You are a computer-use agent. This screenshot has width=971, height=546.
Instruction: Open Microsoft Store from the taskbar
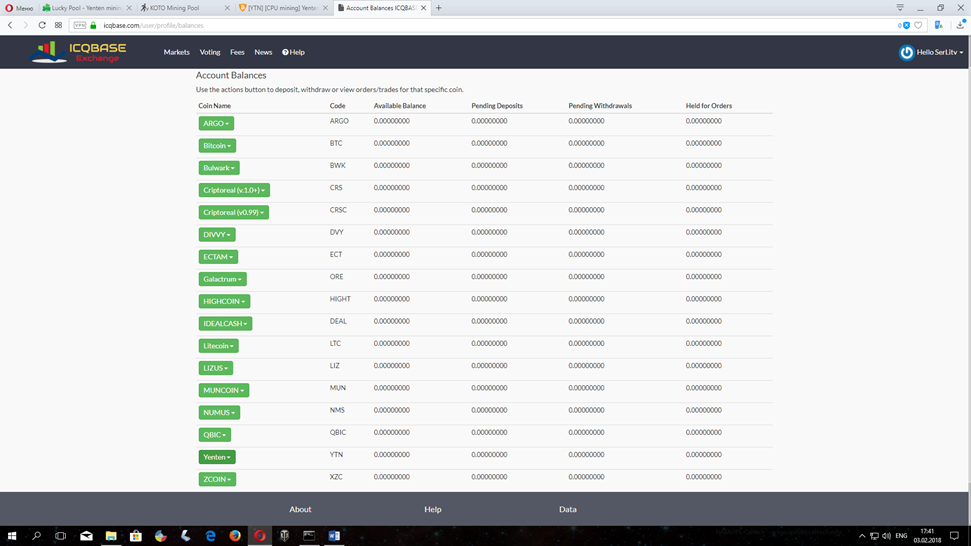tap(136, 535)
